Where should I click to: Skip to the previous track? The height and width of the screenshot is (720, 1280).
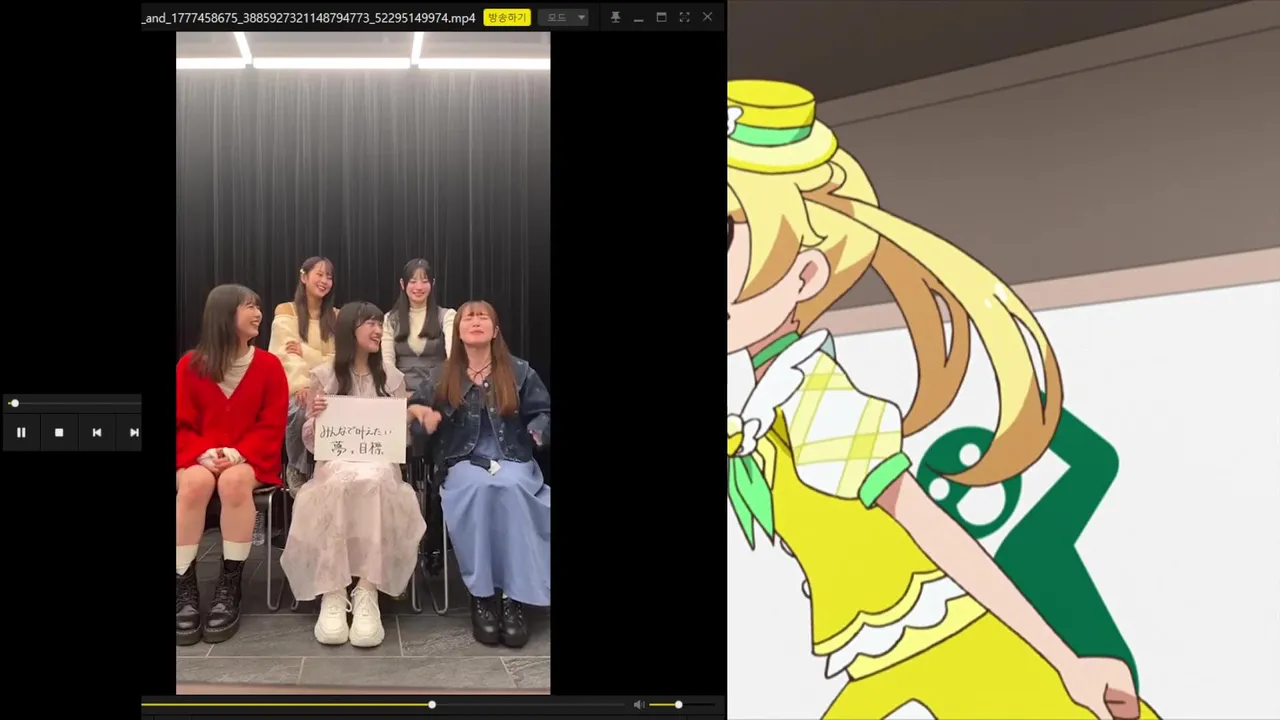[x=97, y=432]
